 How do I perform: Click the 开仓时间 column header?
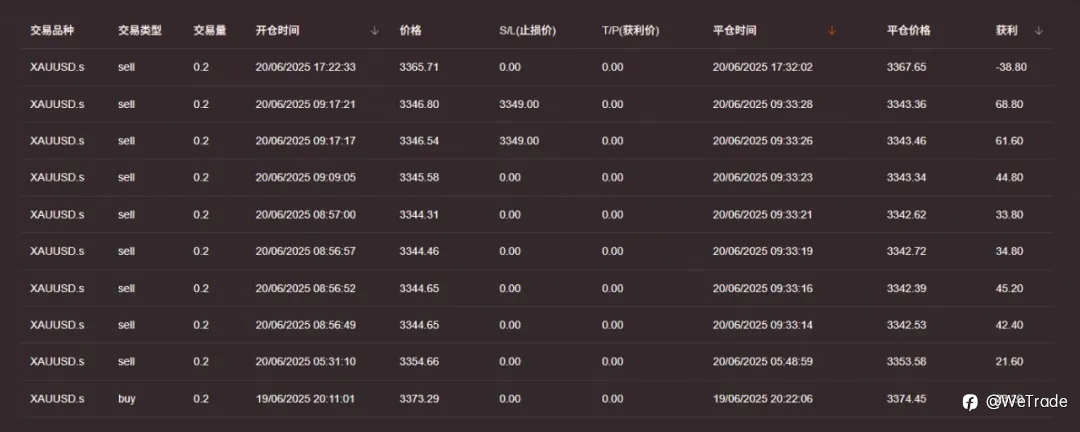coord(278,30)
